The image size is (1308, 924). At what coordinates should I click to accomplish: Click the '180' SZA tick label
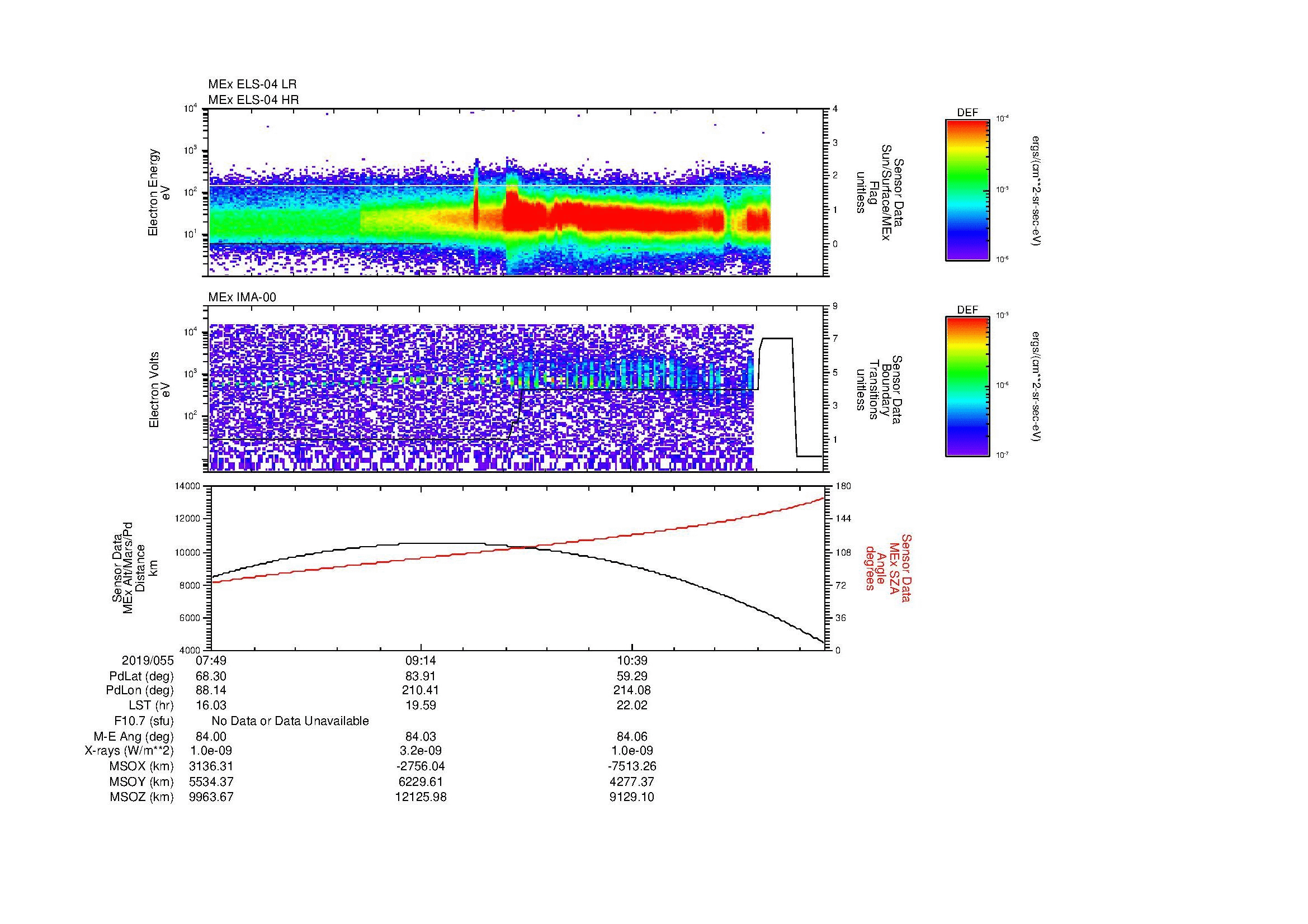(843, 486)
